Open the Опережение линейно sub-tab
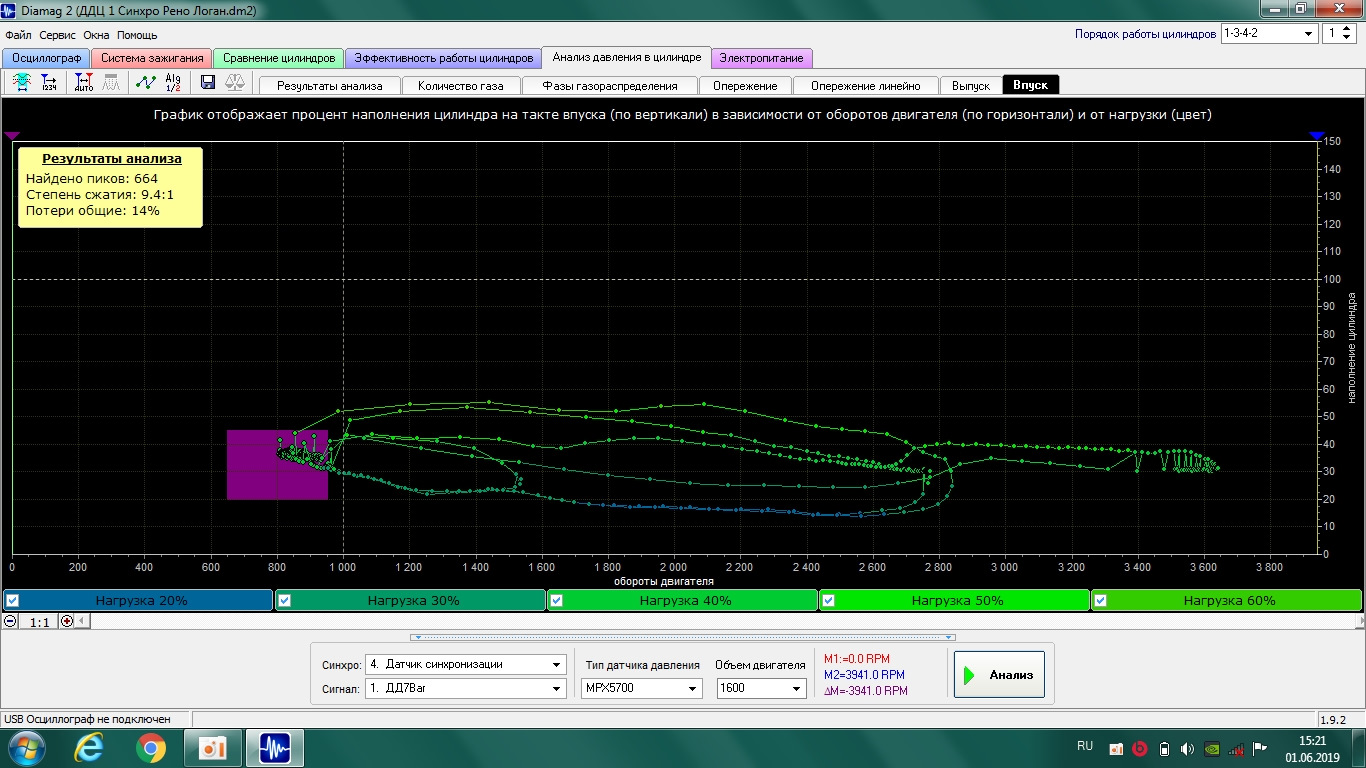This screenshot has width=1366, height=768. click(x=866, y=86)
